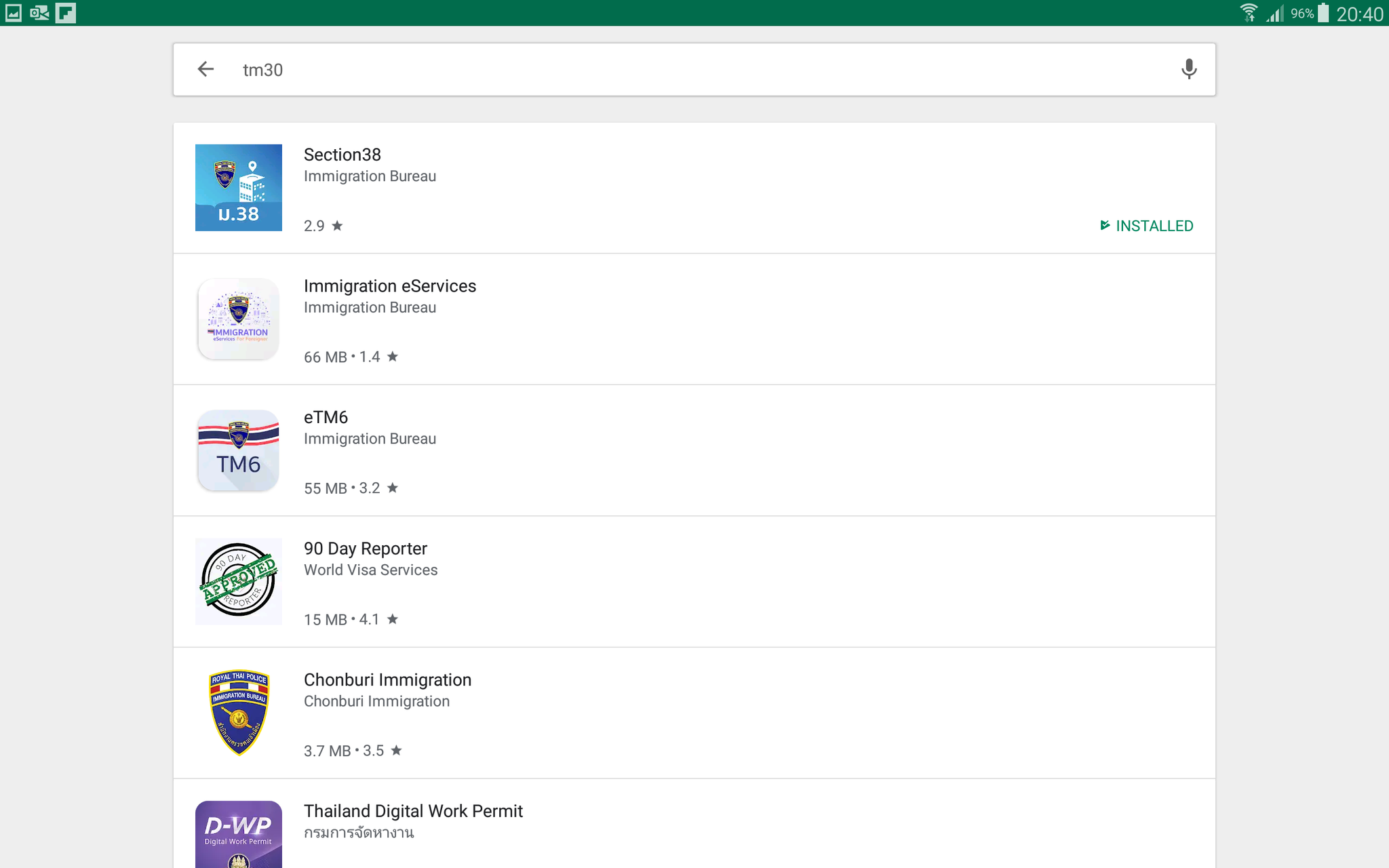Tap '66 MB • 1.4' rating text

pos(351,357)
